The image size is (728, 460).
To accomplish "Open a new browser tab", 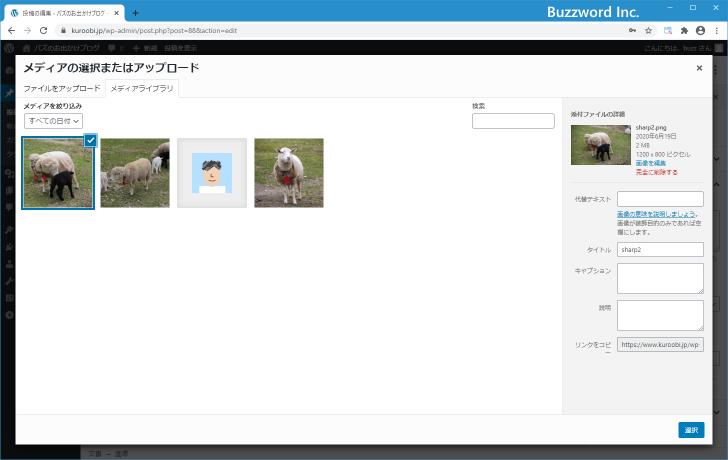I will 135,12.
